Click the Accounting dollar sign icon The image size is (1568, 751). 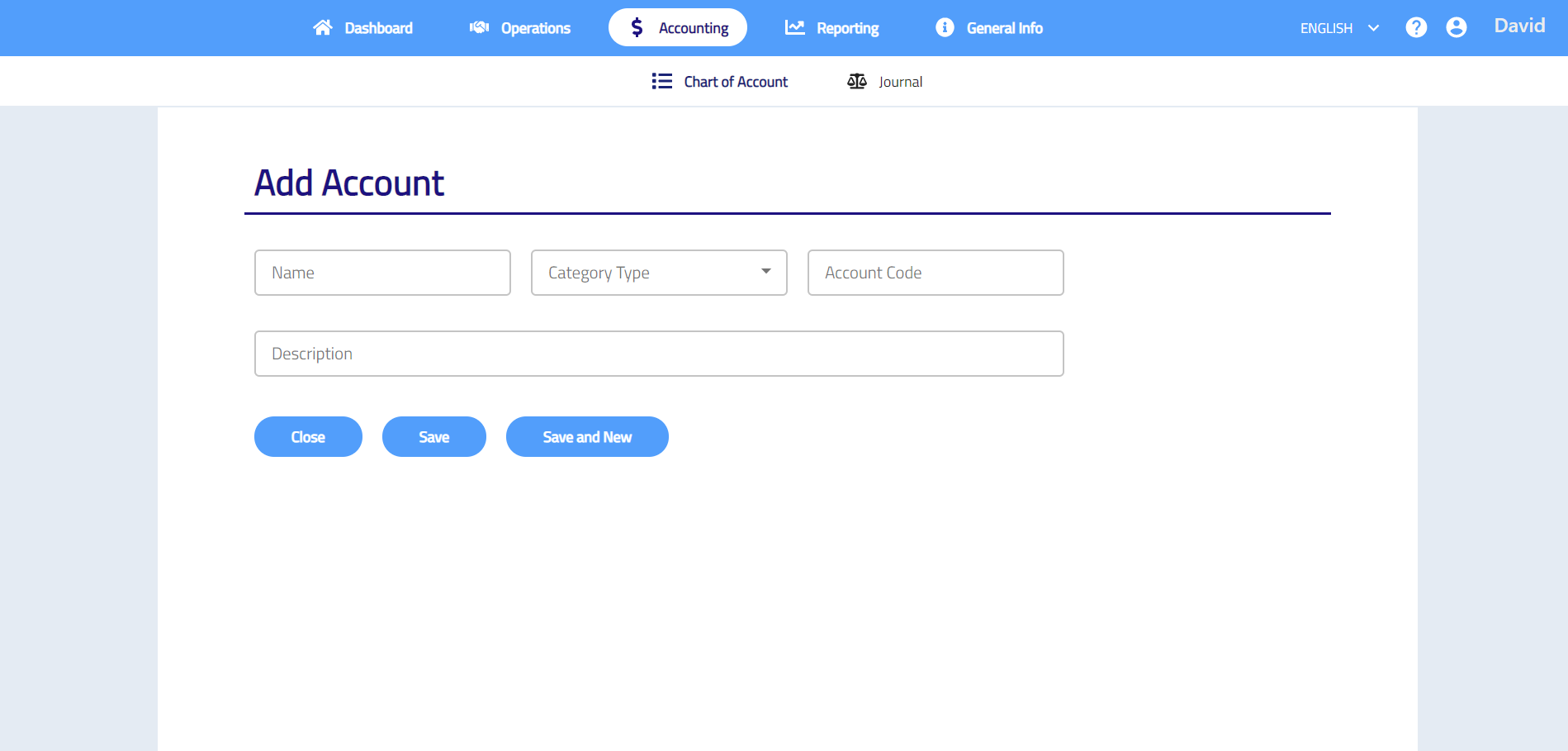(x=637, y=28)
